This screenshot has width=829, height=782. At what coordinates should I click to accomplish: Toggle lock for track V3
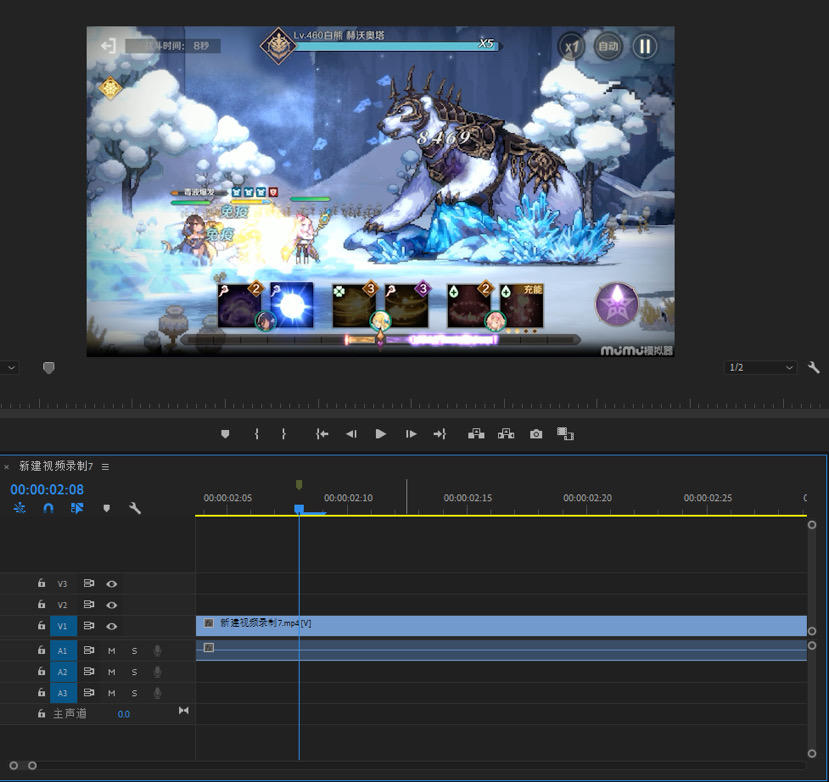click(41, 583)
